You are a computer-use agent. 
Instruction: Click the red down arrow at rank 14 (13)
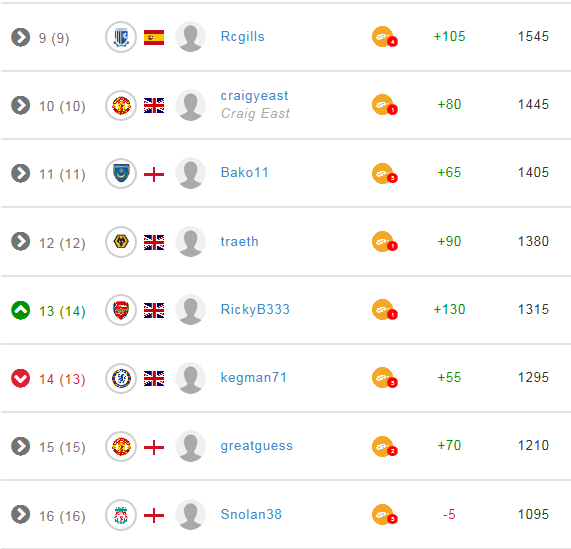click(x=20, y=378)
